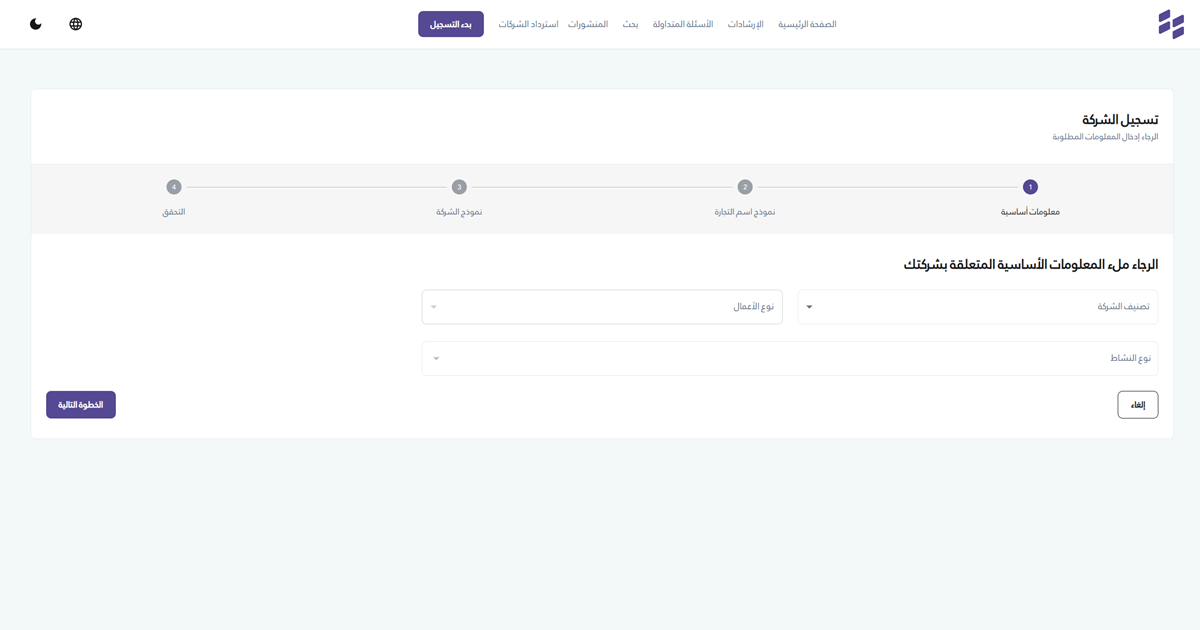
Task: Navigate to بحث in navbar
Action: tap(630, 24)
